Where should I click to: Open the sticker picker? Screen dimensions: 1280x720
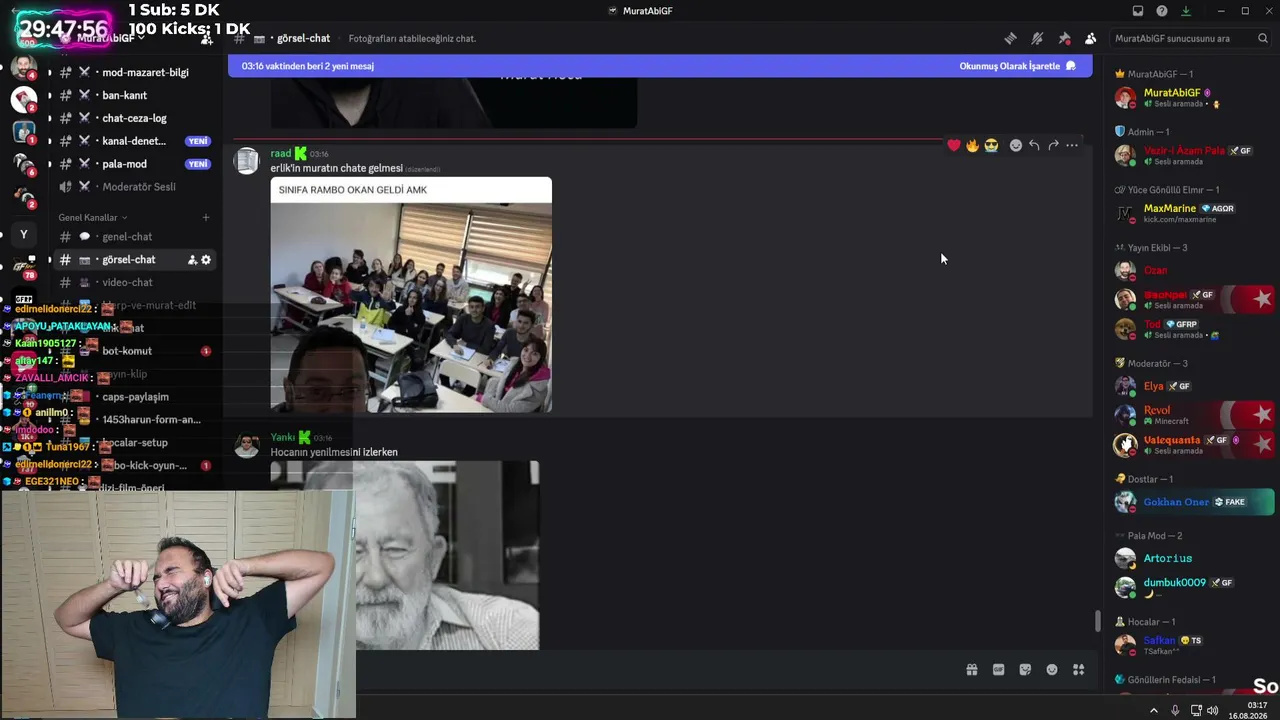[1025, 670]
